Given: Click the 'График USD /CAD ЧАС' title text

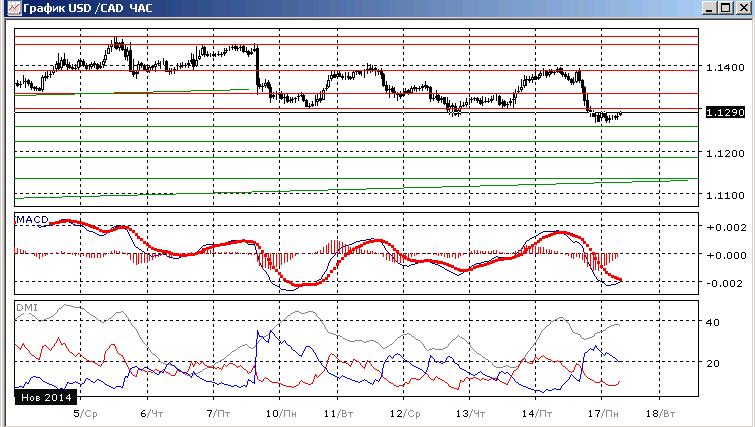Looking at the screenshot, I should coord(88,8).
